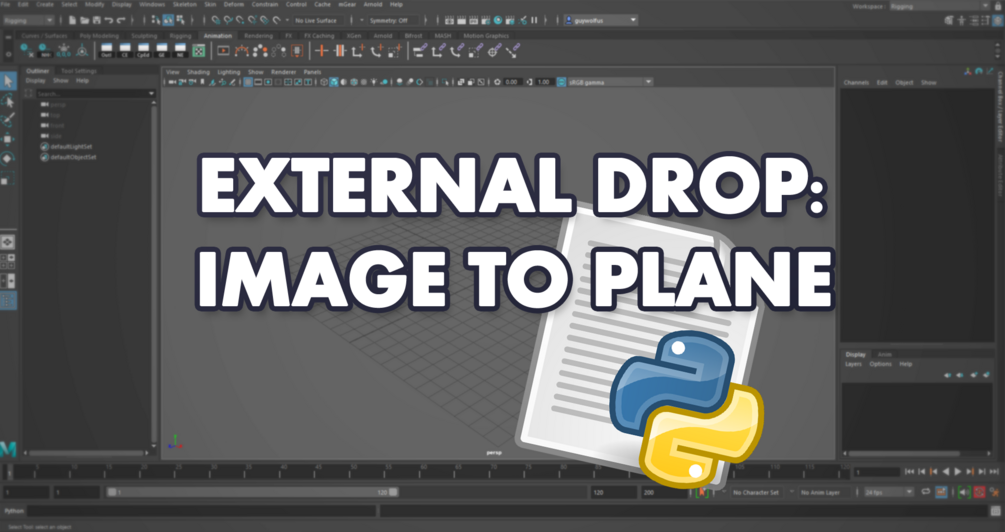Toggle the timeline audio mute icon
1005x532 pixels.
tap(964, 492)
